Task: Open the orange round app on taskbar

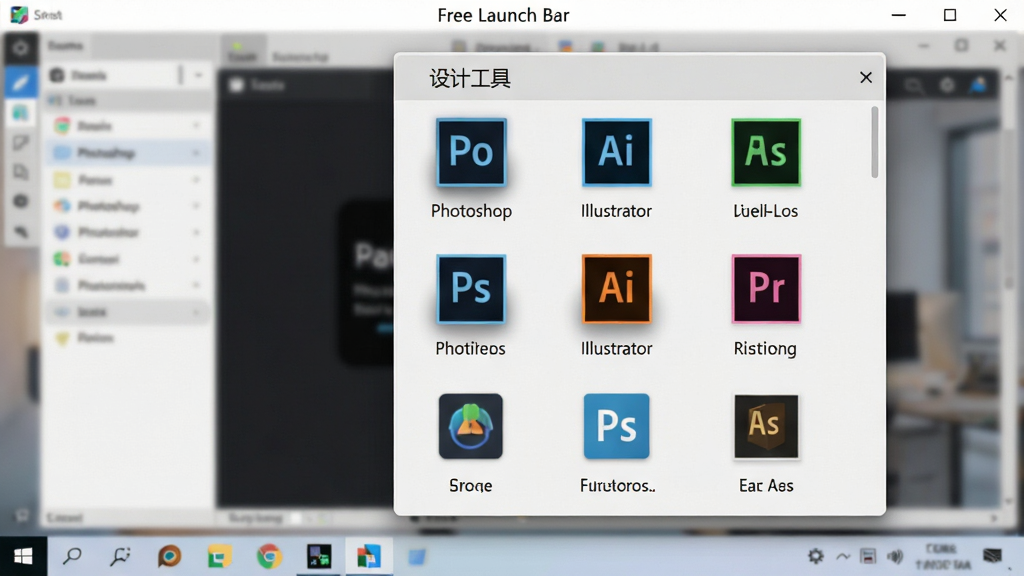Action: pos(170,556)
